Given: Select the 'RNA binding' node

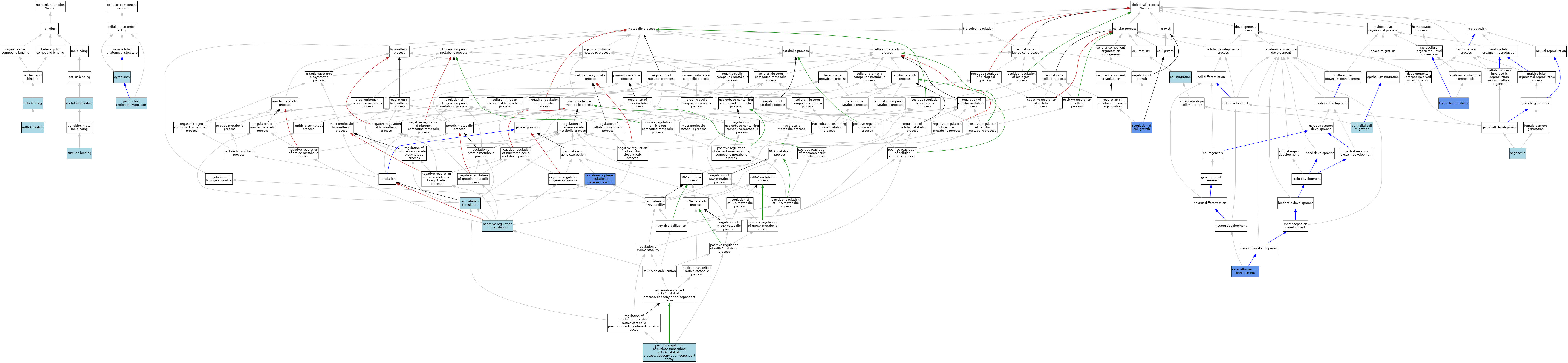Looking at the screenshot, I should pos(33,103).
